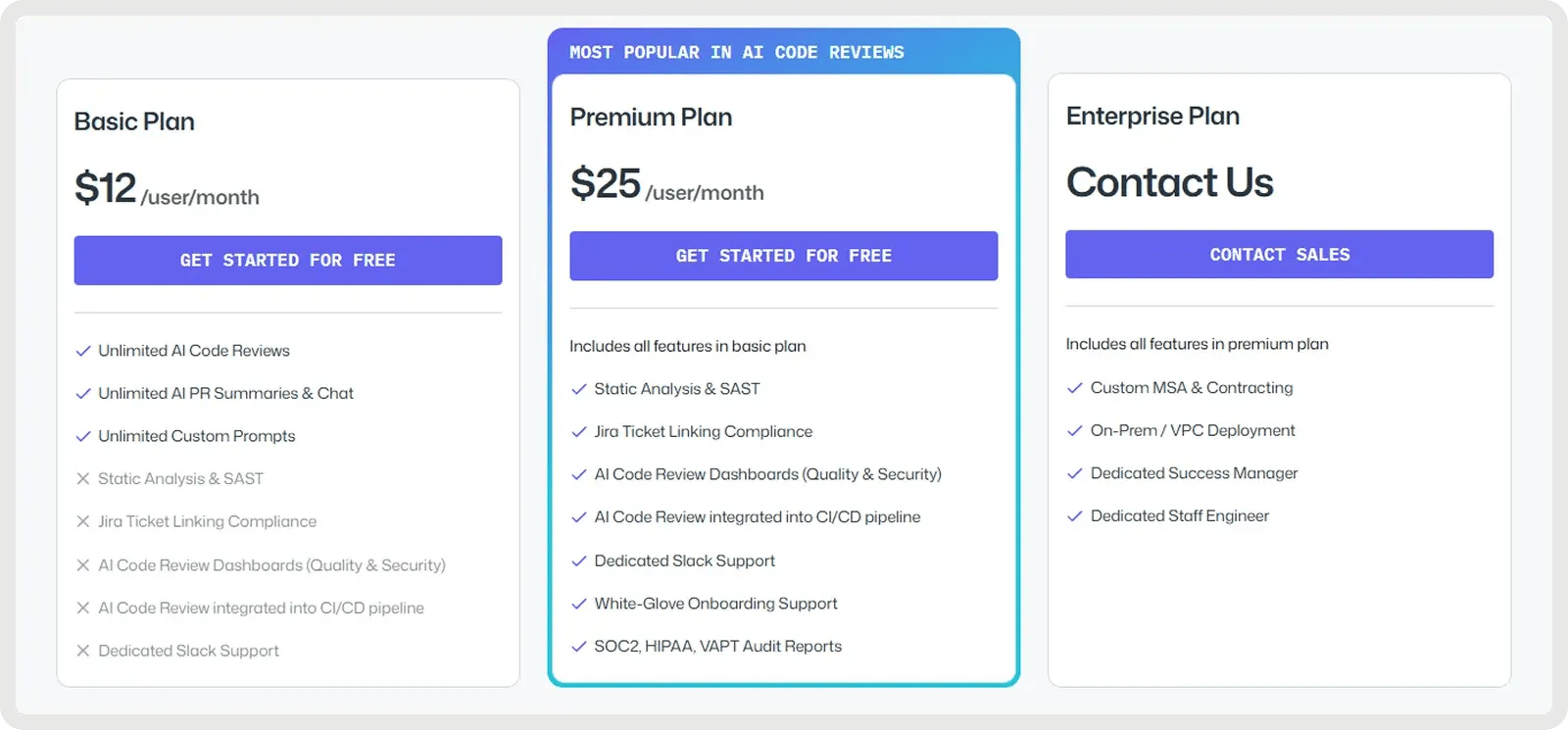Click checkmark next to Dedicated Staff Engineer
The image size is (1568, 730).
pyautogui.click(x=1075, y=516)
